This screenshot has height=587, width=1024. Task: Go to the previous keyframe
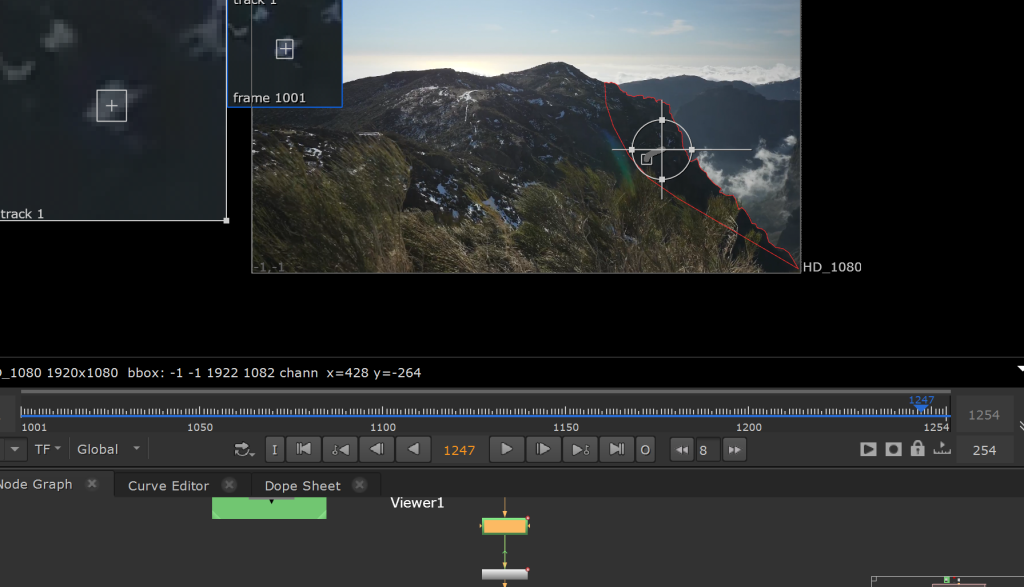coord(340,450)
